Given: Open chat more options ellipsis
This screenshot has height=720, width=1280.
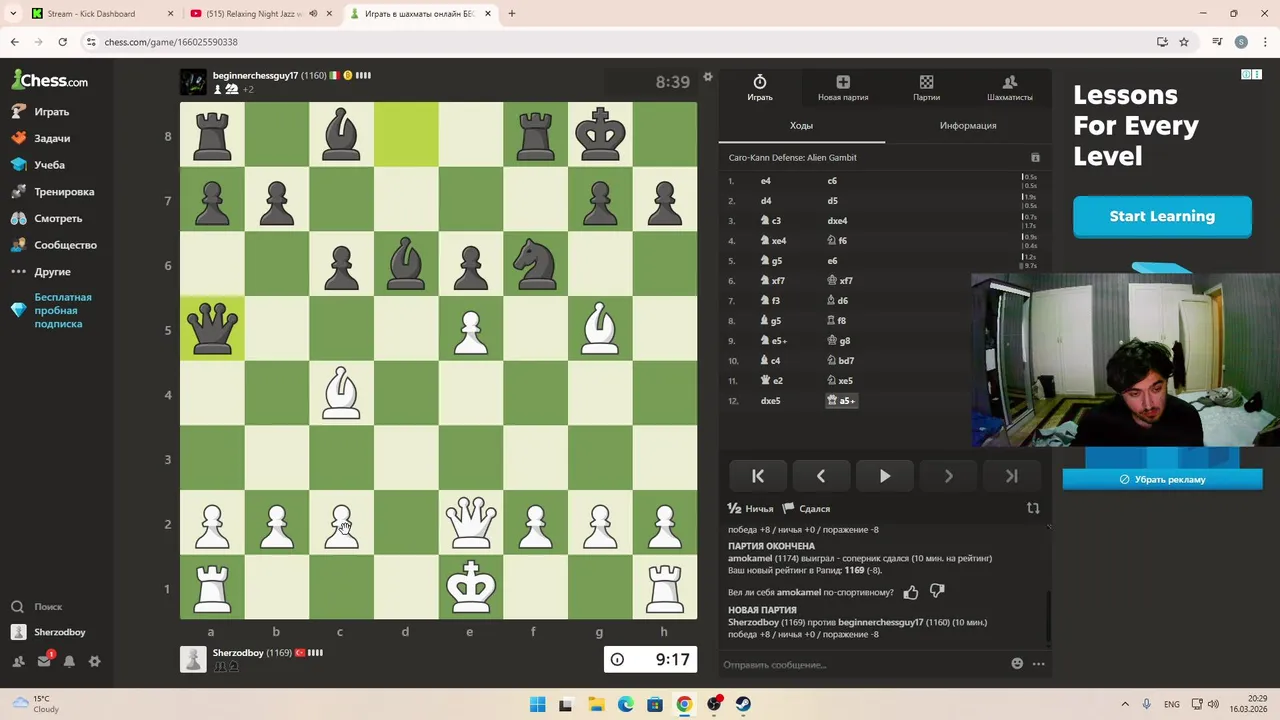Looking at the screenshot, I should [1038, 664].
